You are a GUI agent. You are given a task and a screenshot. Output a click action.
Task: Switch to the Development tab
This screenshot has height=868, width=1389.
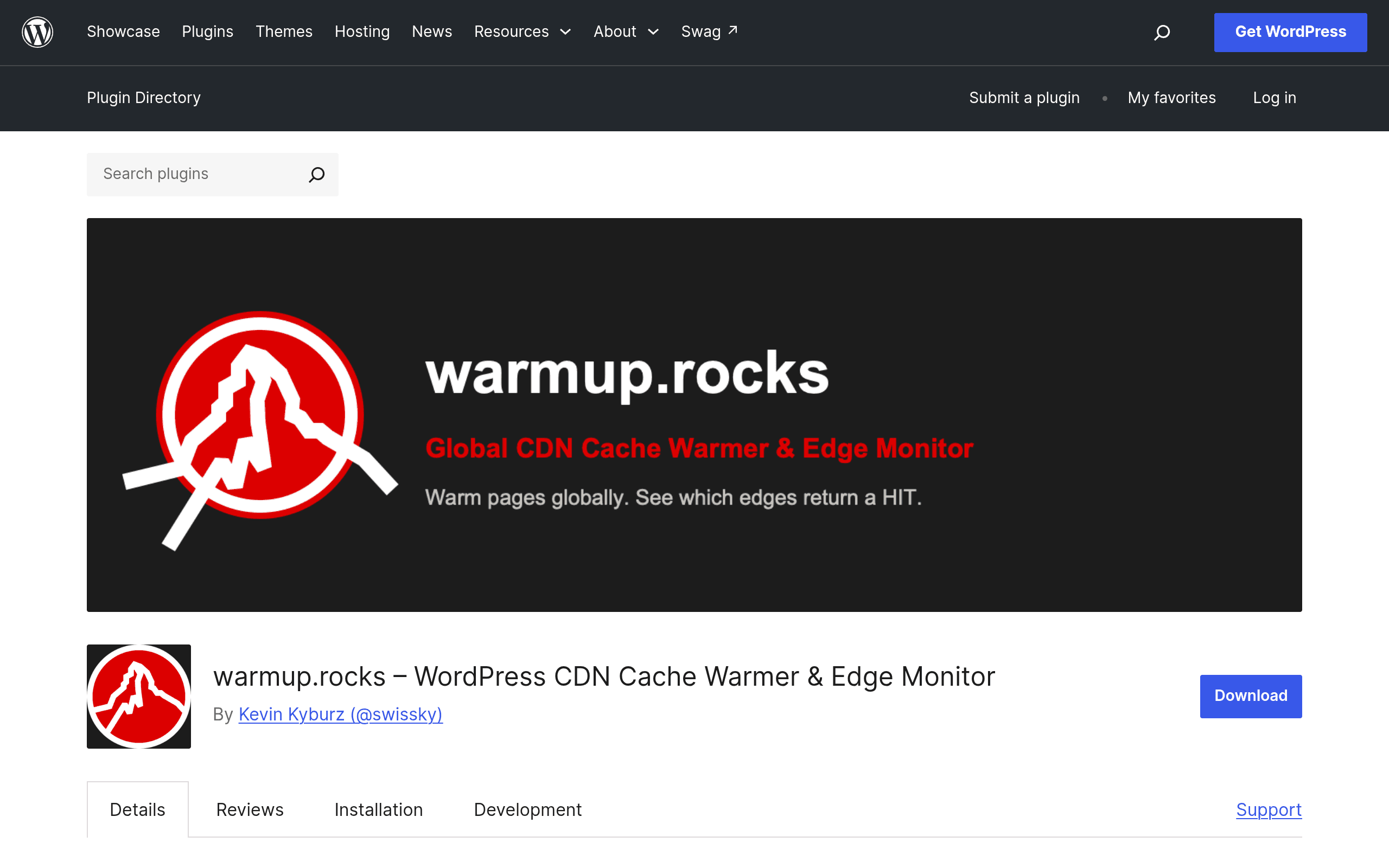pos(527,809)
